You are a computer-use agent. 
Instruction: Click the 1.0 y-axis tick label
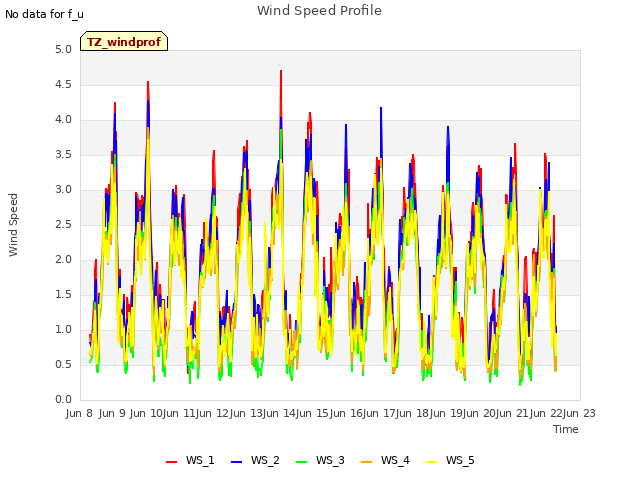pyautogui.click(x=63, y=329)
